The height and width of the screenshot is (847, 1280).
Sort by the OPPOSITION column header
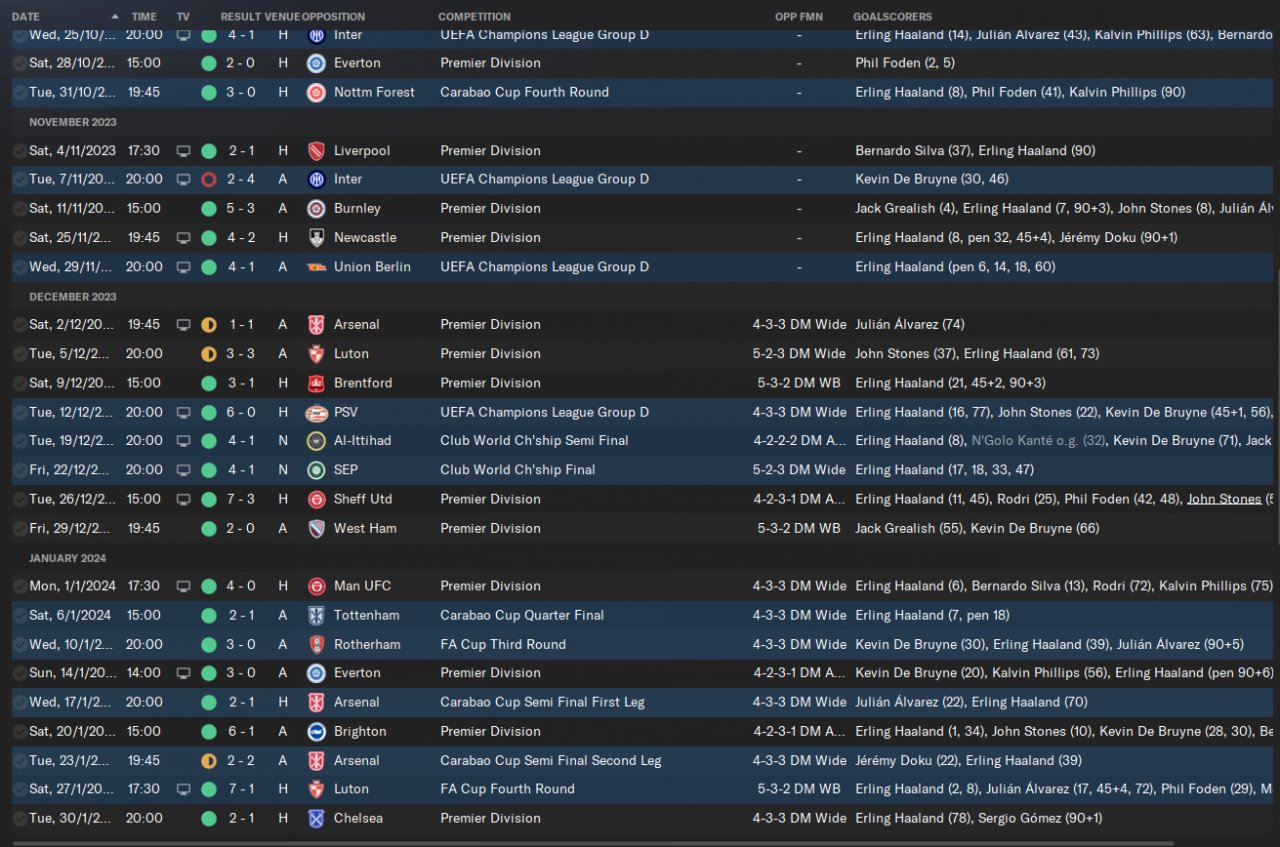333,17
